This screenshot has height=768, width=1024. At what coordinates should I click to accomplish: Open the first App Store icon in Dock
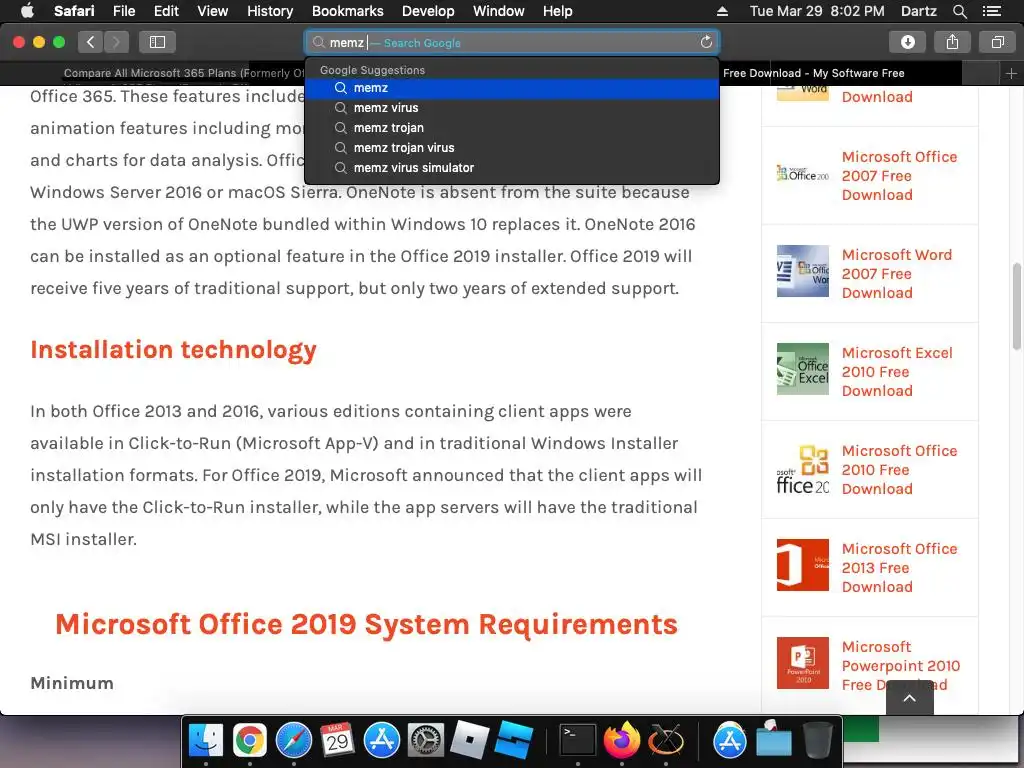coord(381,741)
